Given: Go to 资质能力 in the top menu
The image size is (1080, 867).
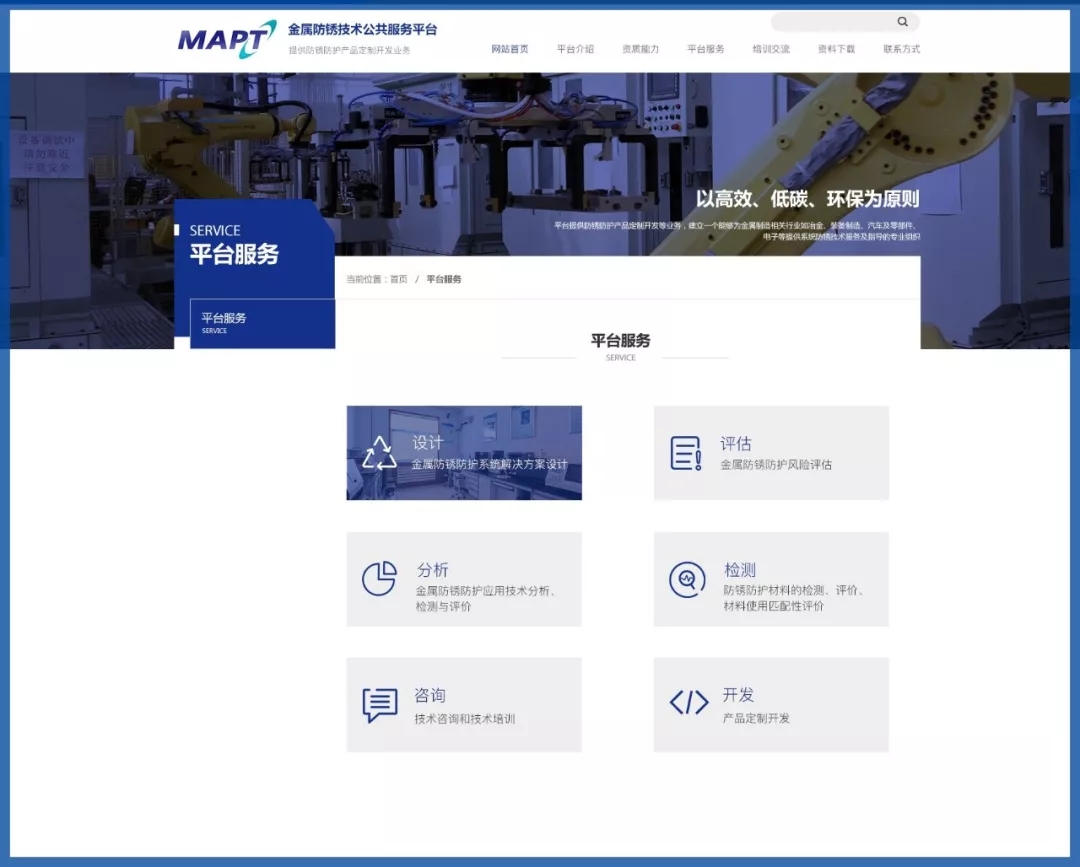Looking at the screenshot, I should [640, 49].
